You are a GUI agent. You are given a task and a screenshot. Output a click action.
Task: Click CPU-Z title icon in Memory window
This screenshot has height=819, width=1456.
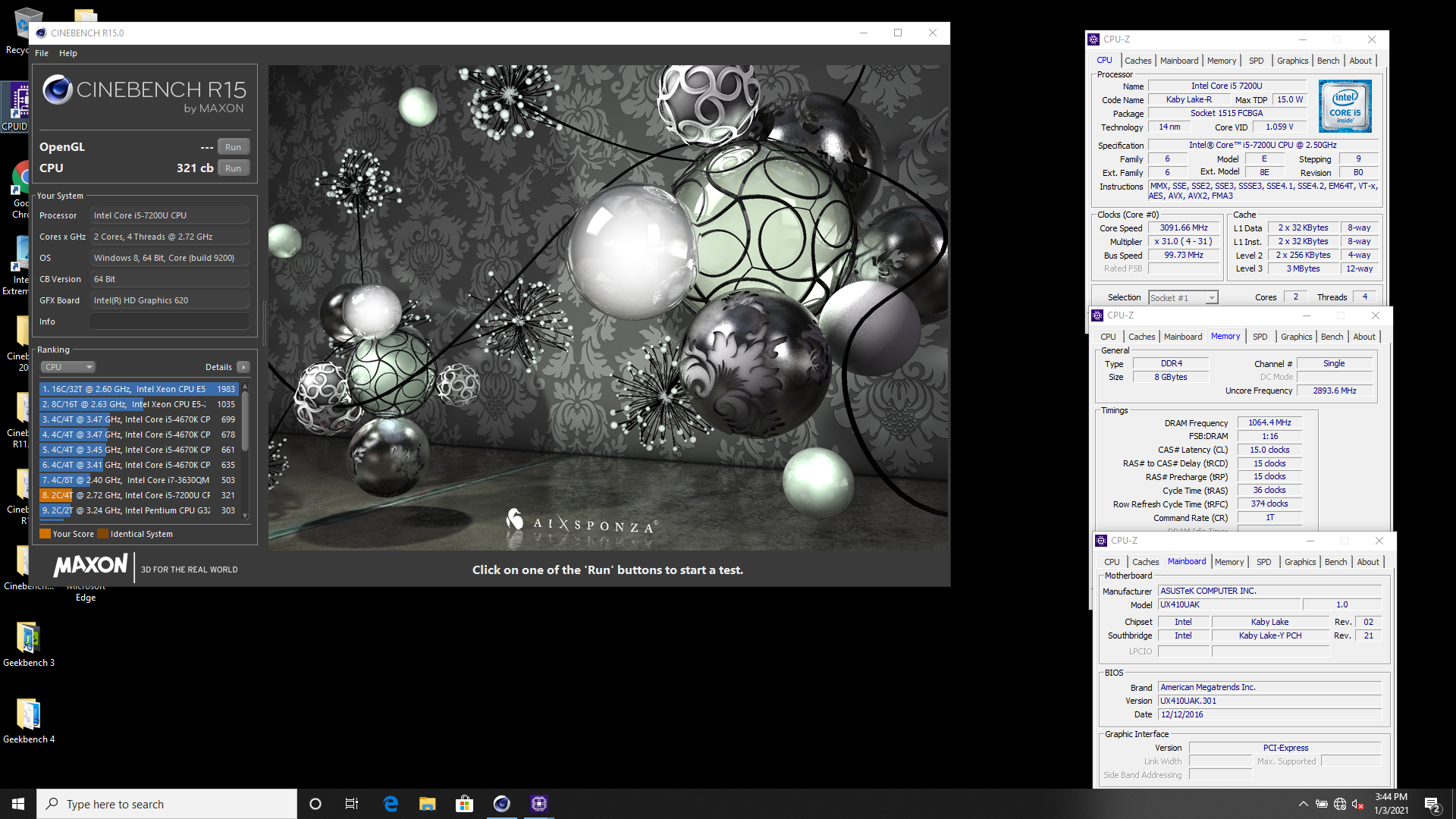coord(1097,315)
